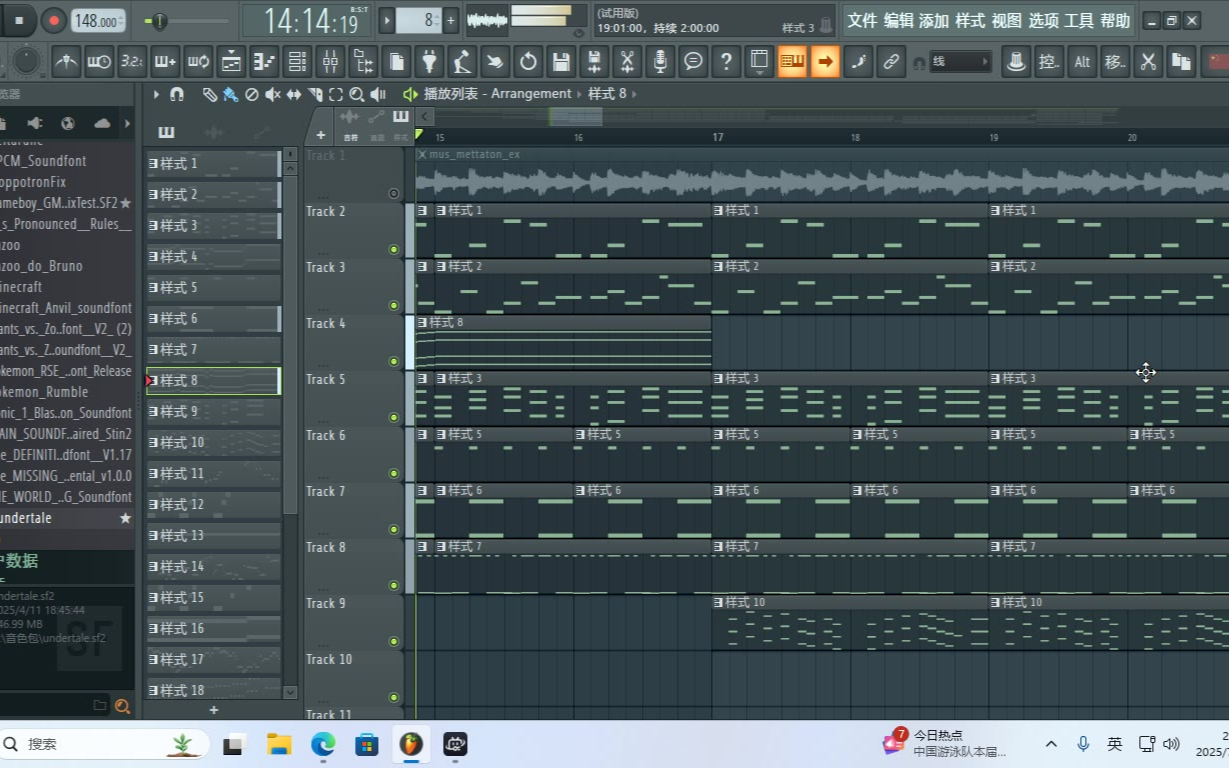Open Microsoft Edge from the taskbar

(x=323, y=744)
